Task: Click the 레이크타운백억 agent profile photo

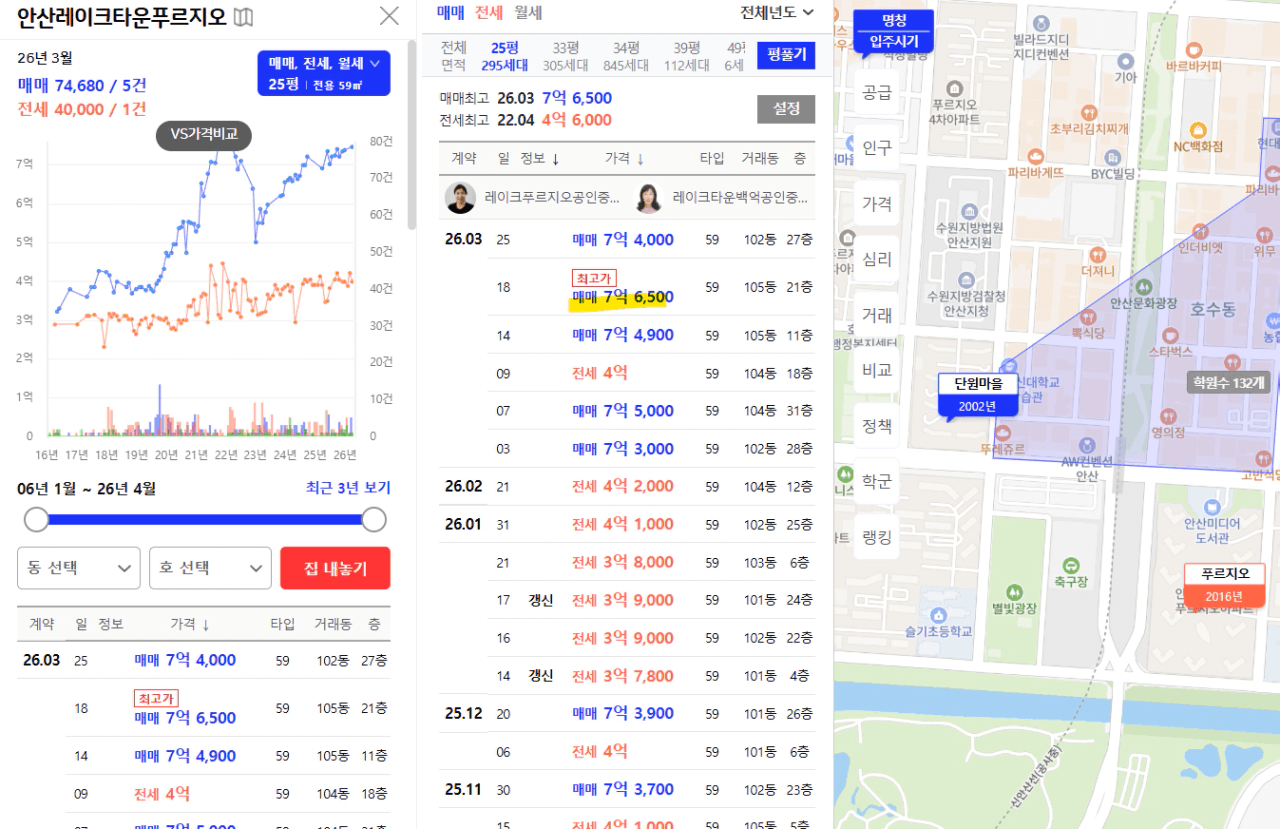Action: point(649,198)
